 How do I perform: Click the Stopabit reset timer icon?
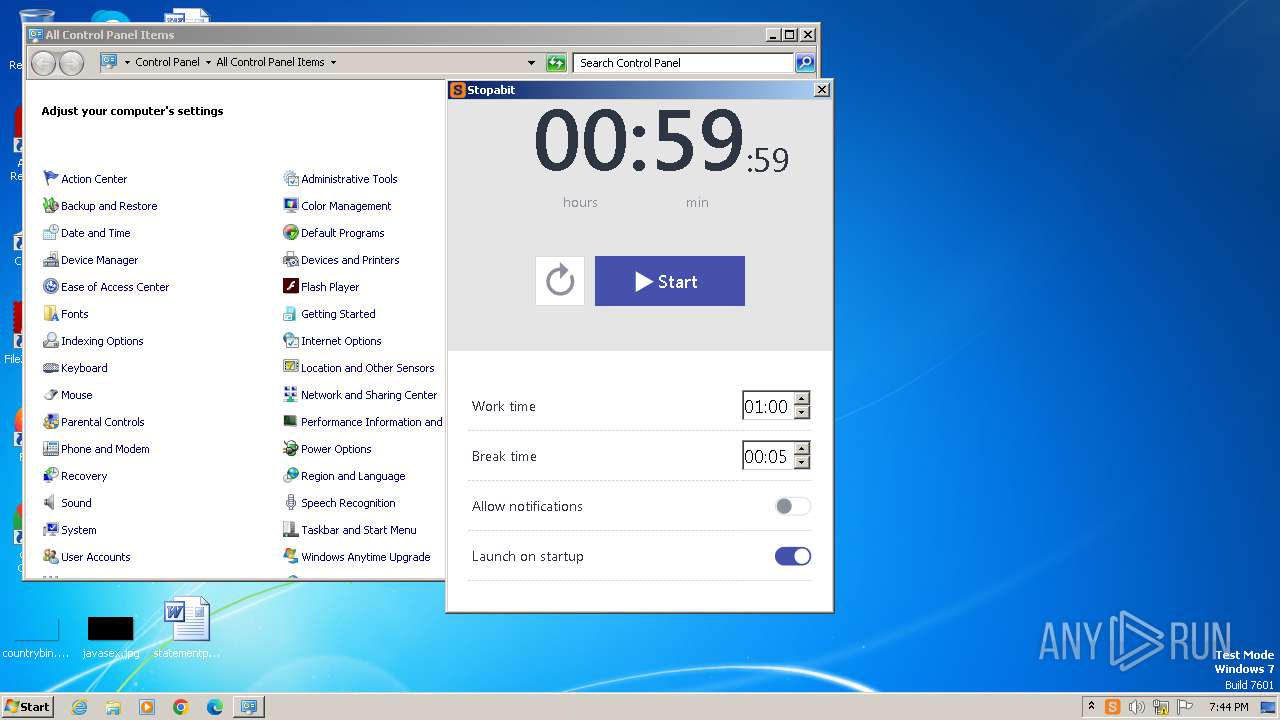(560, 281)
